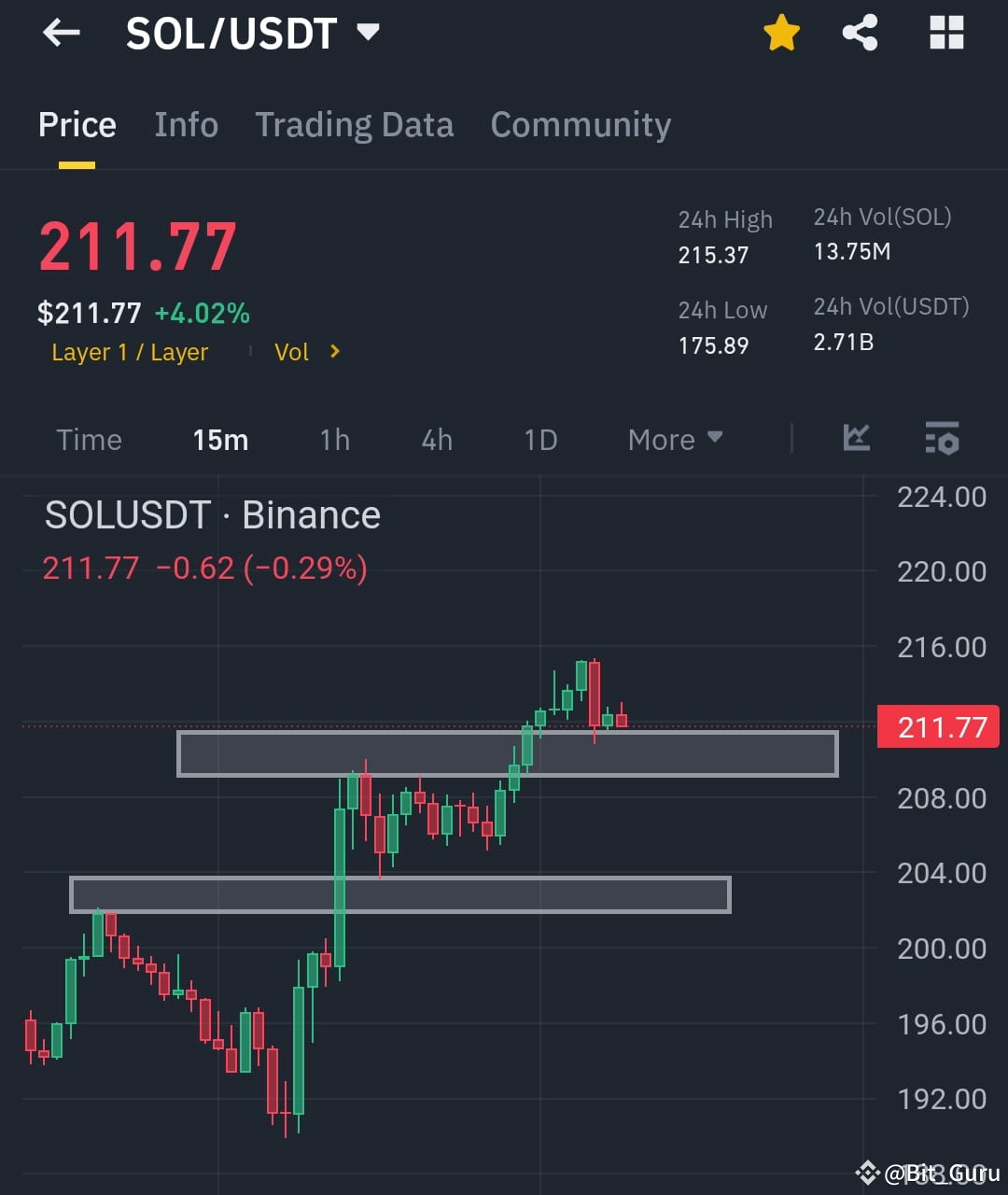Screen dimensions: 1008x1195
Task: Open the Community tab
Action: pyautogui.click(x=581, y=124)
